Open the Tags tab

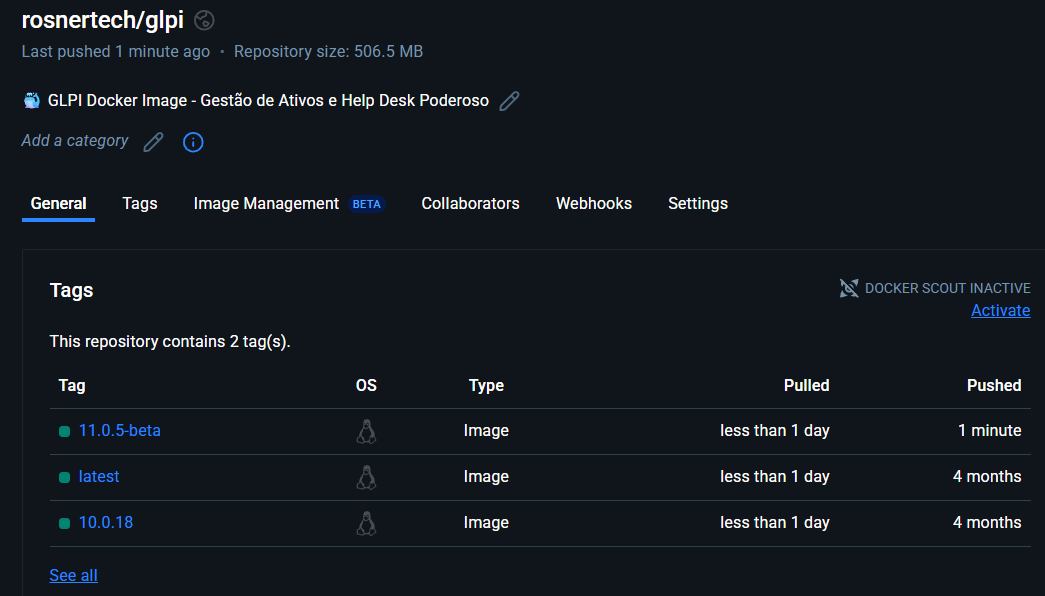click(x=140, y=203)
